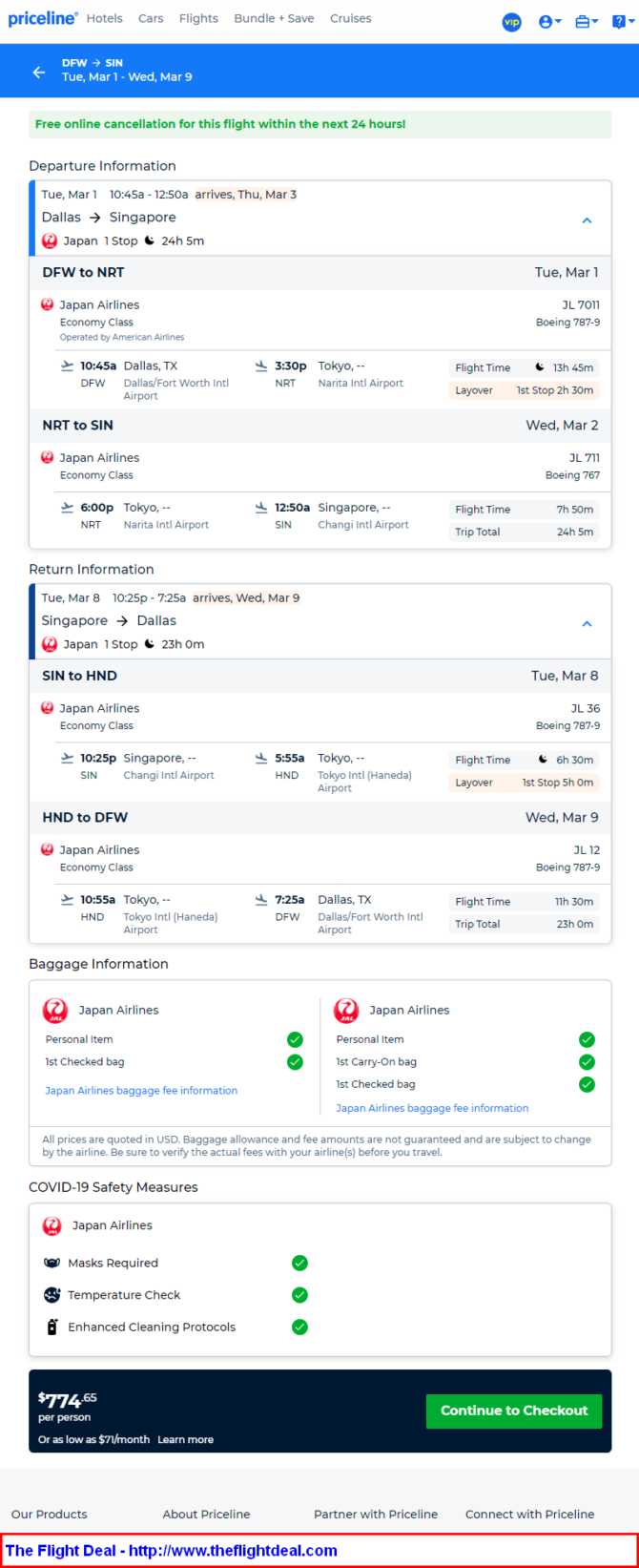This screenshot has height=1568, width=639.
Task: Click the Enhanced Cleaning Protocols icon
Action: point(52,1327)
